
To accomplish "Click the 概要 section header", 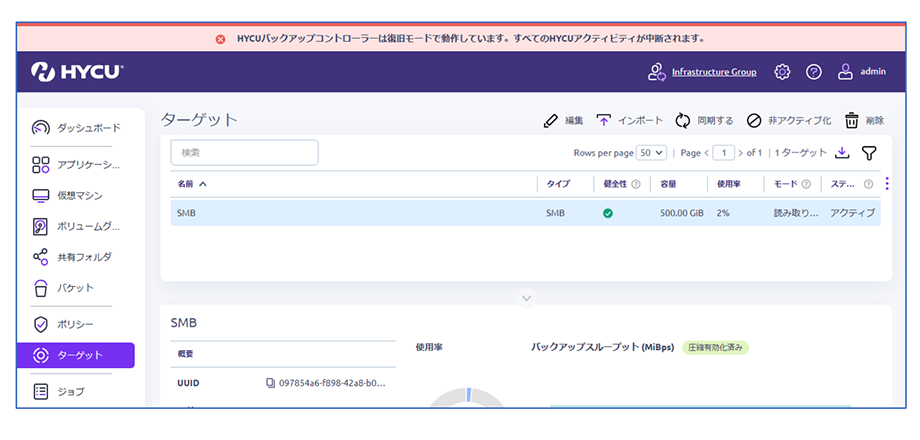I will pos(185,354).
